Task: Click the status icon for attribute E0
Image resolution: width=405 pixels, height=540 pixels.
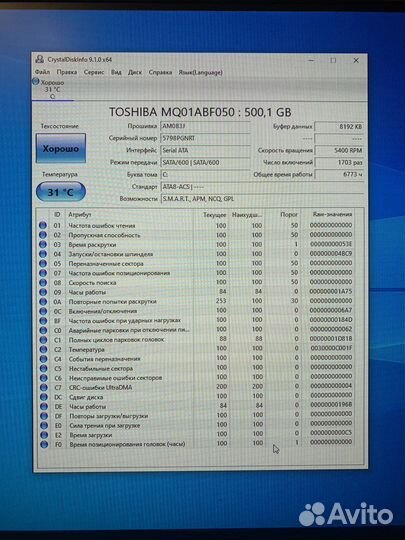Action: [x=44, y=425]
